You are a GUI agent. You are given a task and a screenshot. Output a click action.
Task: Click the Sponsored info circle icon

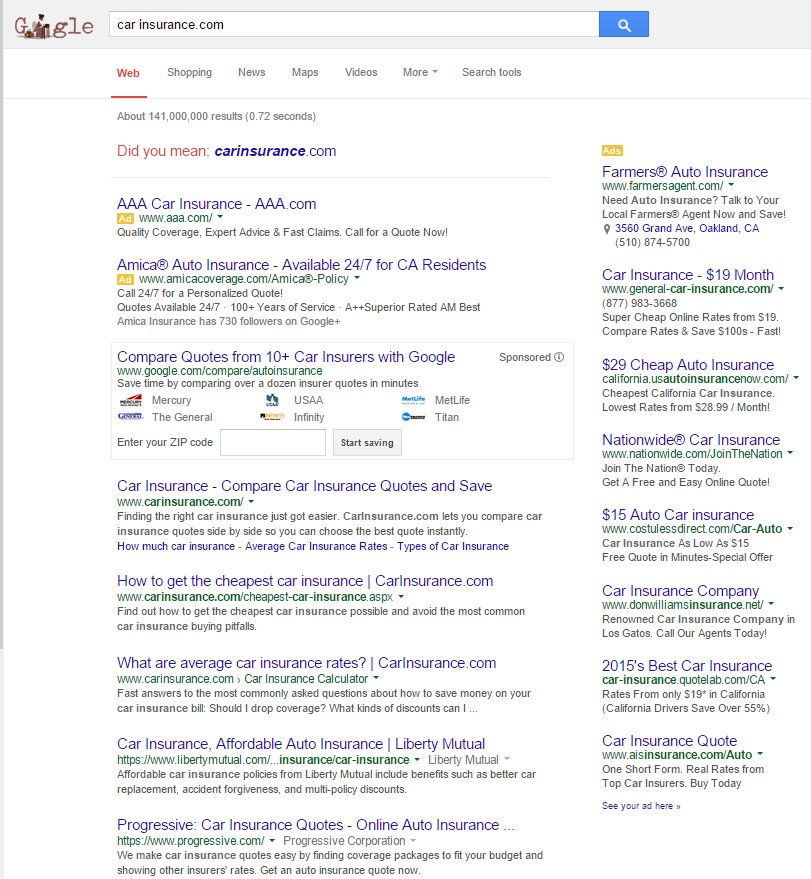click(559, 357)
